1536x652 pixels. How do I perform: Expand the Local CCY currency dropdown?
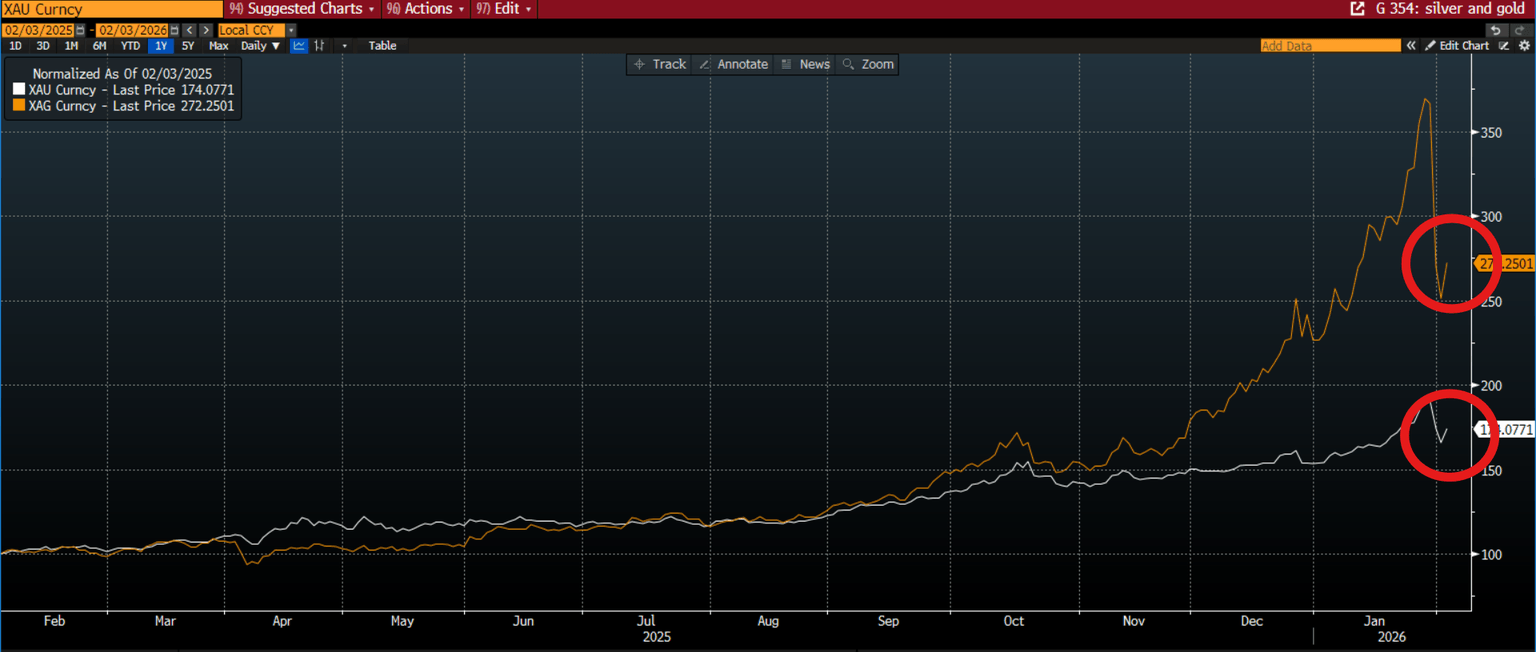[291, 30]
